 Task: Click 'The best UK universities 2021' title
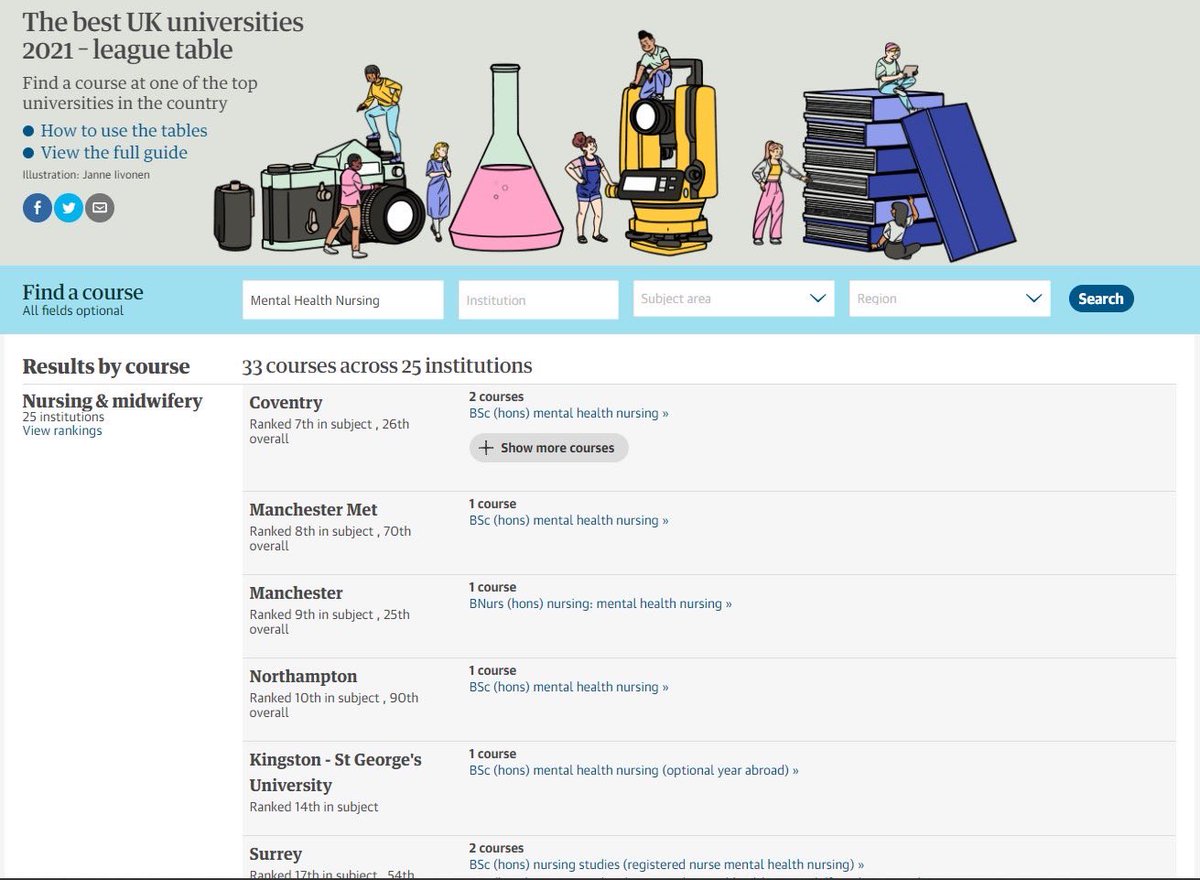pyautogui.click(x=163, y=35)
